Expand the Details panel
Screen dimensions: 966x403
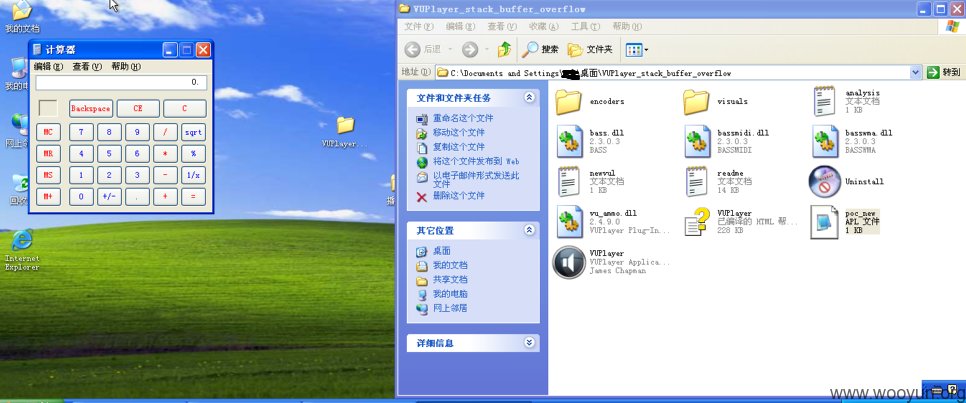pyautogui.click(x=529, y=343)
